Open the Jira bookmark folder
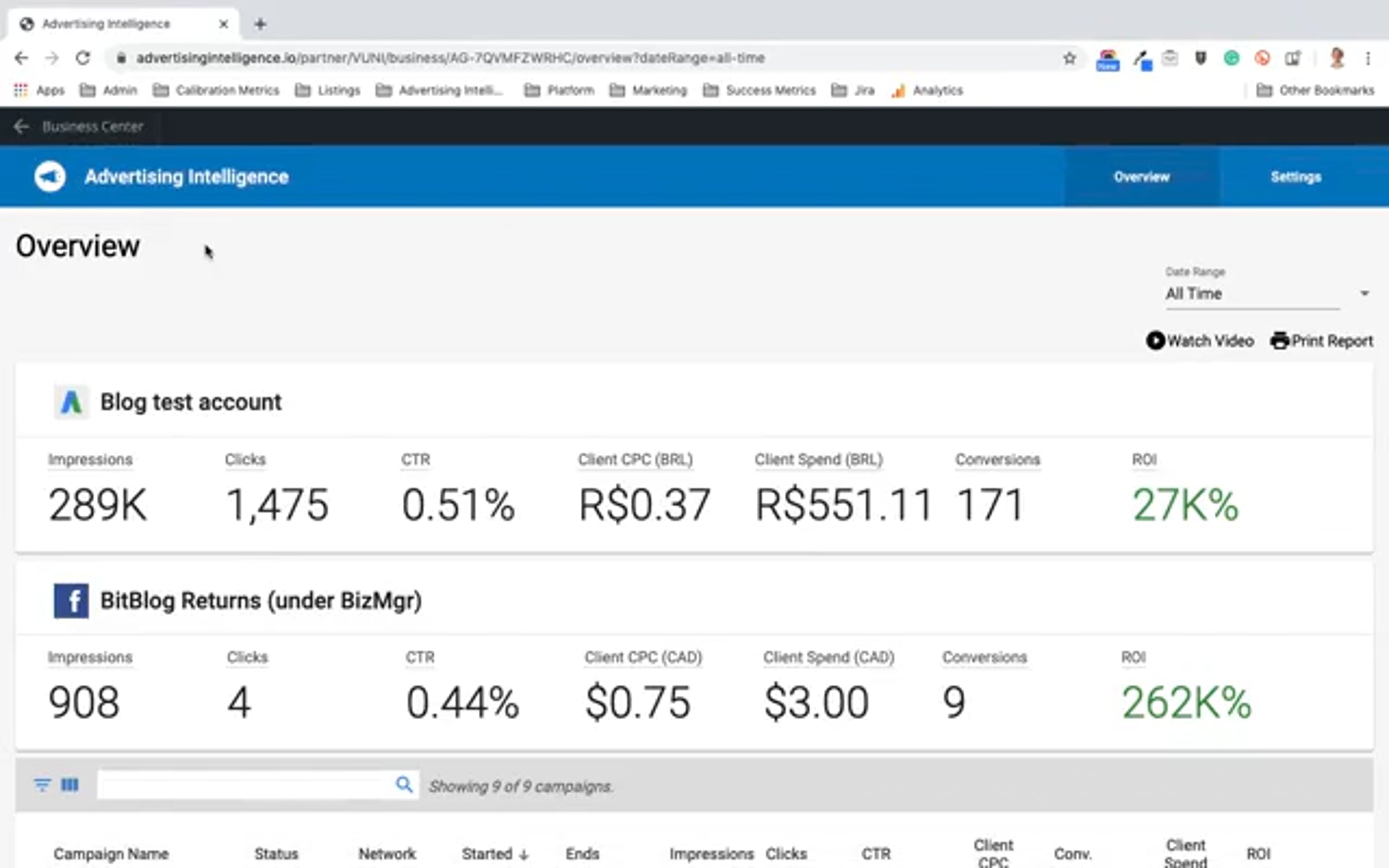 pyautogui.click(x=852, y=90)
